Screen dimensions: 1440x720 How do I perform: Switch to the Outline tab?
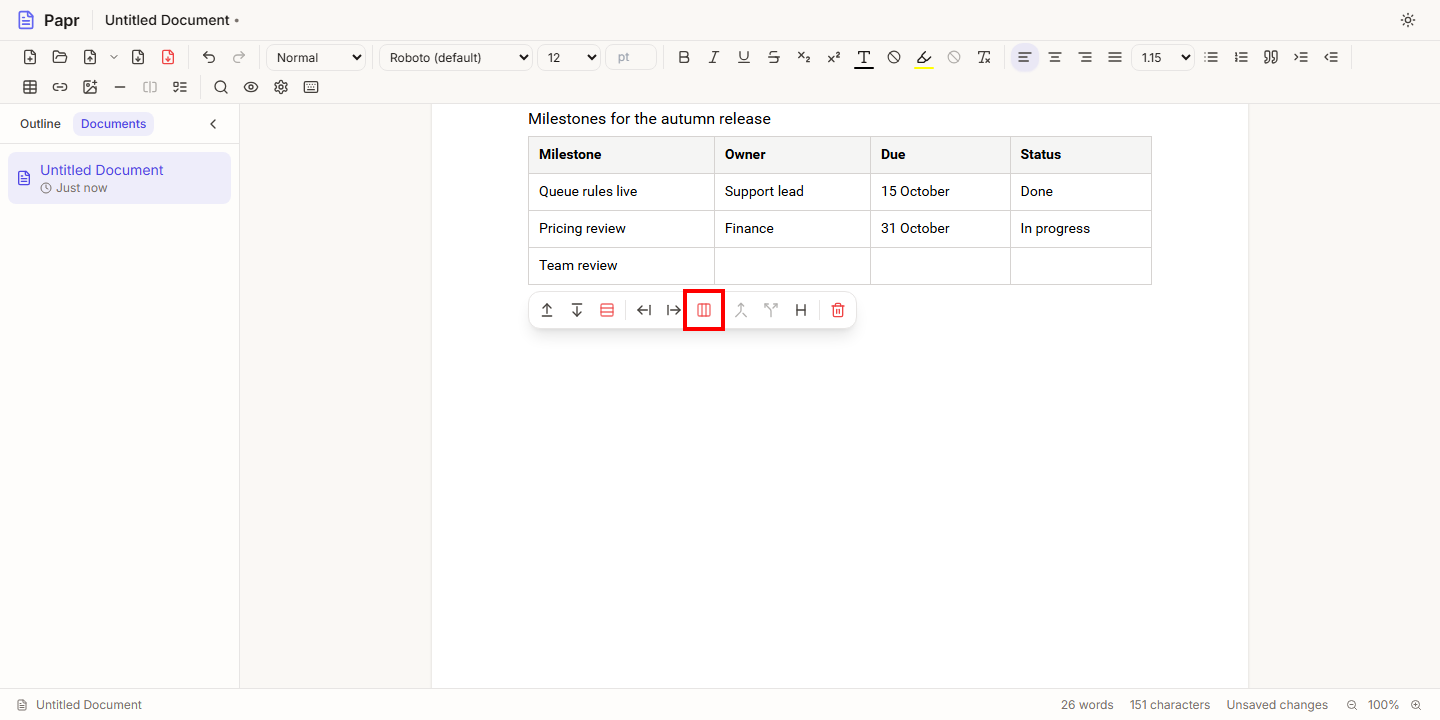tap(40, 124)
